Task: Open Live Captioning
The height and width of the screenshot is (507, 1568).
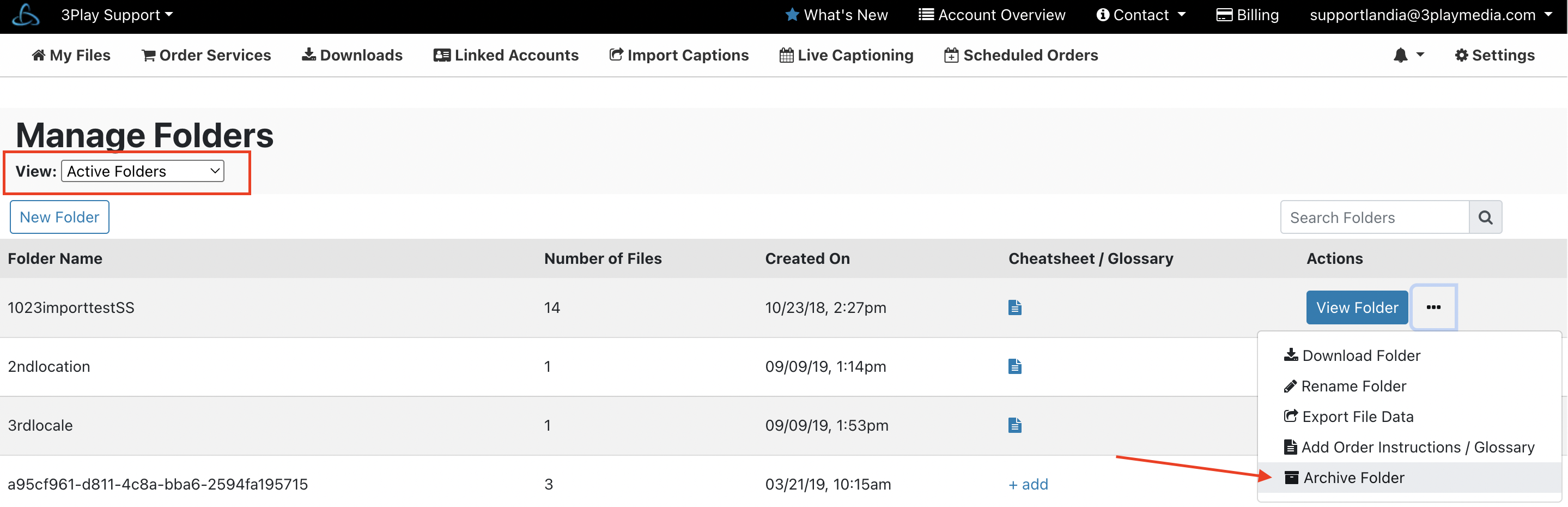Action: 846,55
